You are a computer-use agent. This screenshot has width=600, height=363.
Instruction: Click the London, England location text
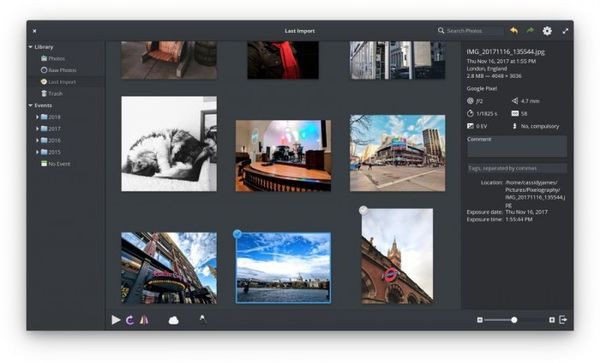(x=487, y=68)
